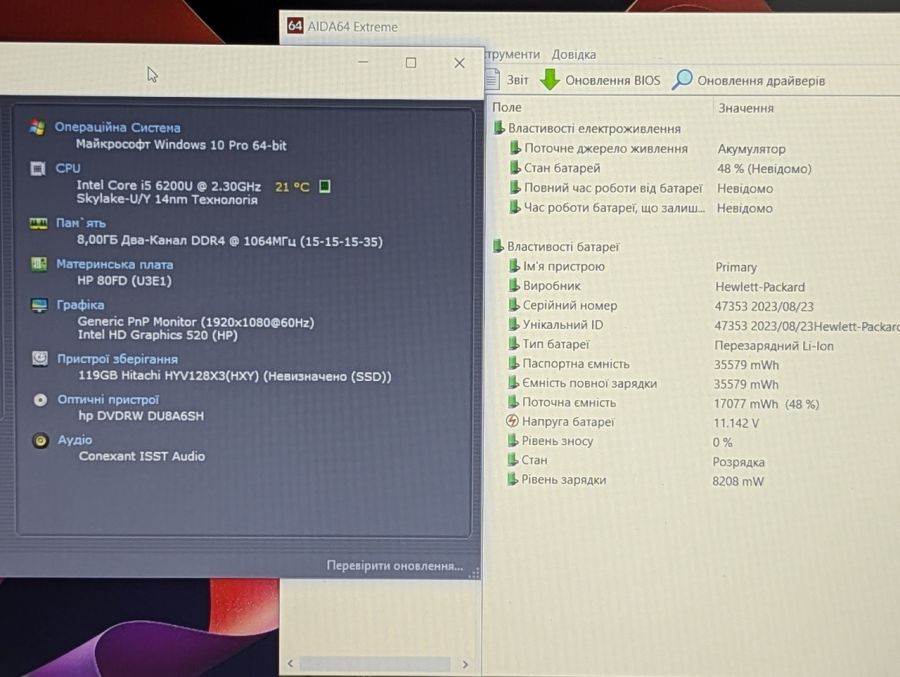Screen dimensions: 900x677
Task: Click the CPU section link
Action: 68,168
